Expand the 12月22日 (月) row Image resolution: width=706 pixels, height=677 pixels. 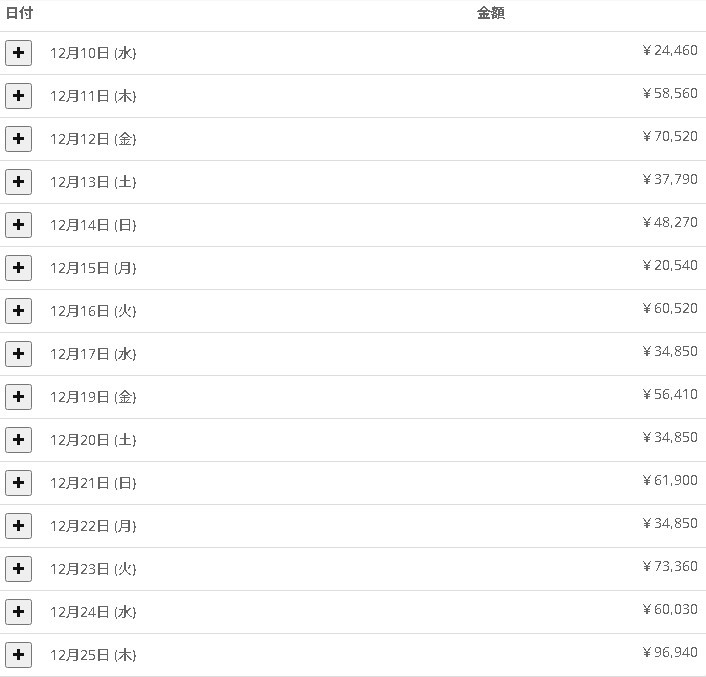(x=18, y=526)
